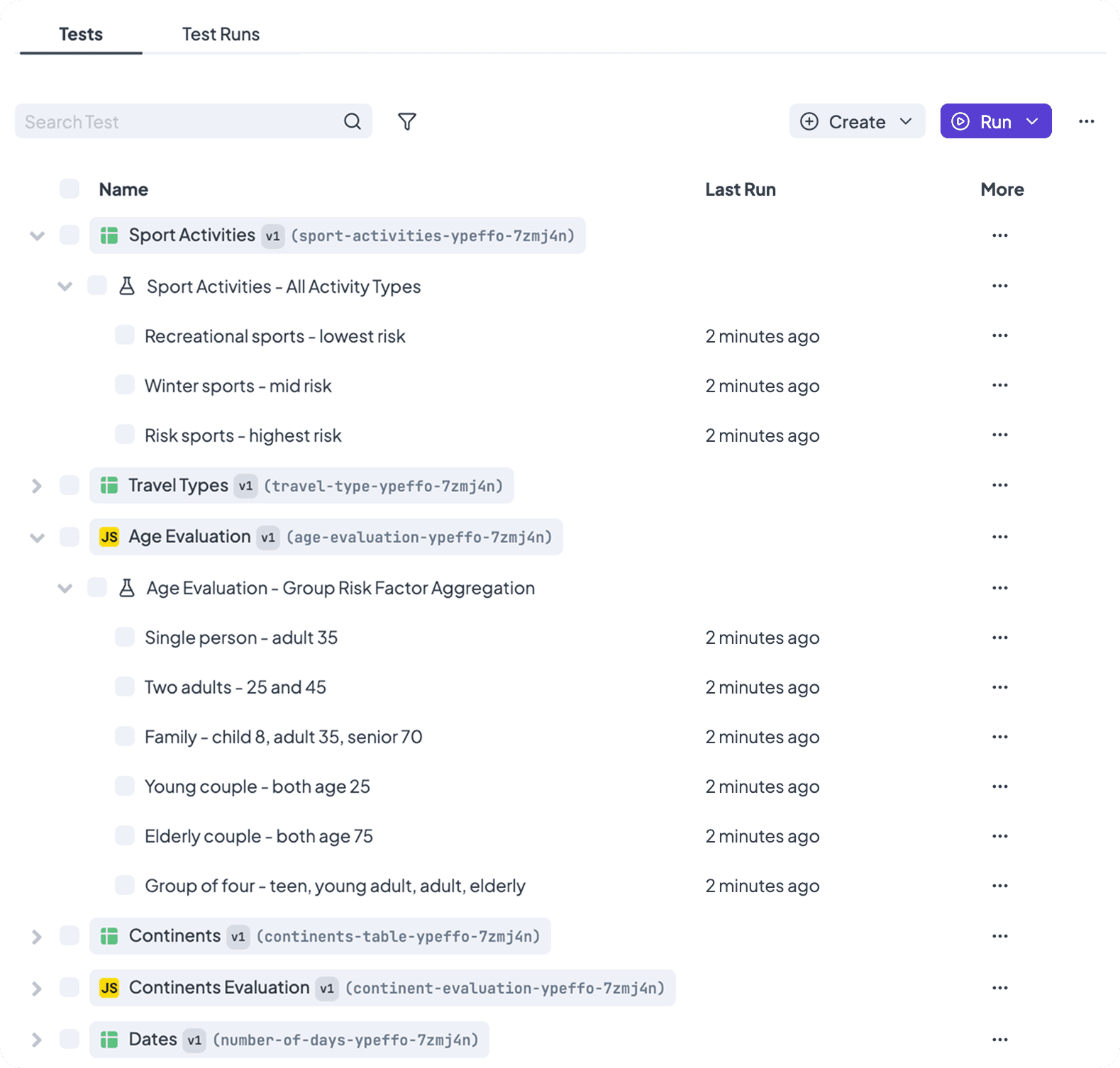Viewport: 1120px width, 1068px height.
Task: Collapse the Sport Activities group
Action: click(37, 235)
